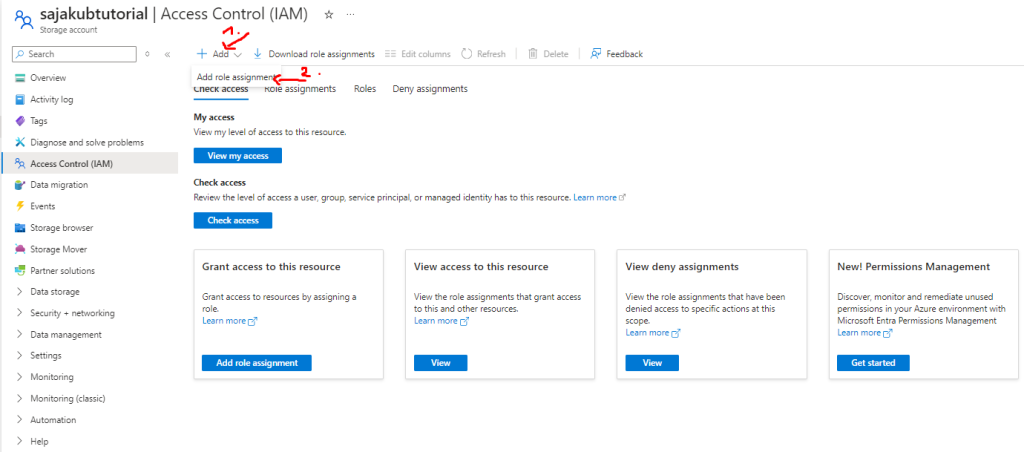
Task: Select the Storage Mover icon
Action: 20,250
